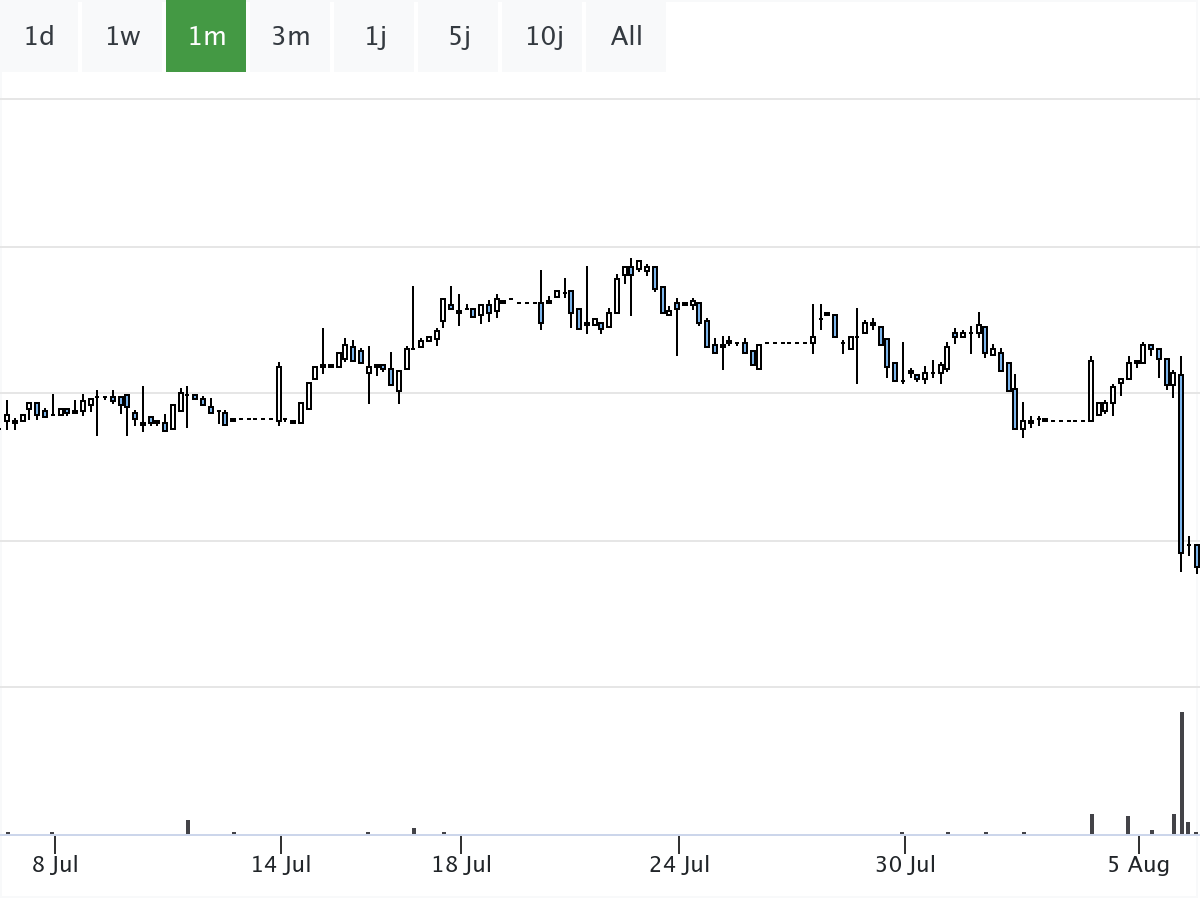Switch to the 1d range tab
This screenshot has width=1200, height=900.
(39, 37)
